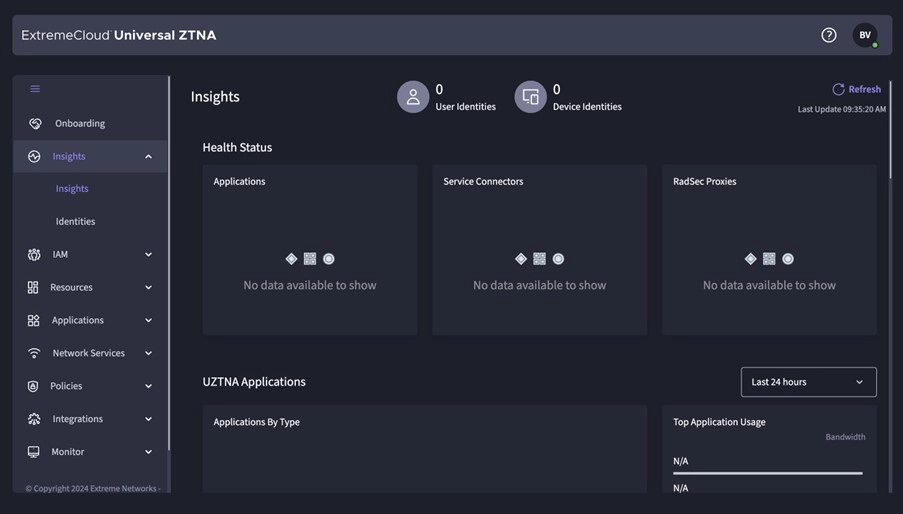Collapse the Insights menu section
The width and height of the screenshot is (903, 514).
(148, 157)
